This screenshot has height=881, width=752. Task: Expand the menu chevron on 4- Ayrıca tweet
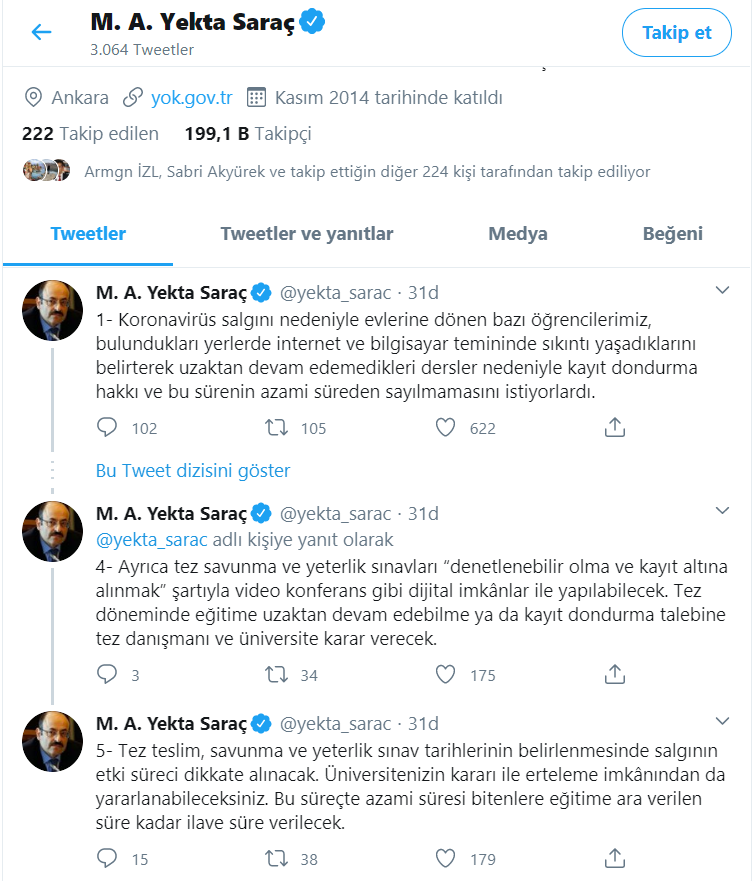[x=724, y=512]
